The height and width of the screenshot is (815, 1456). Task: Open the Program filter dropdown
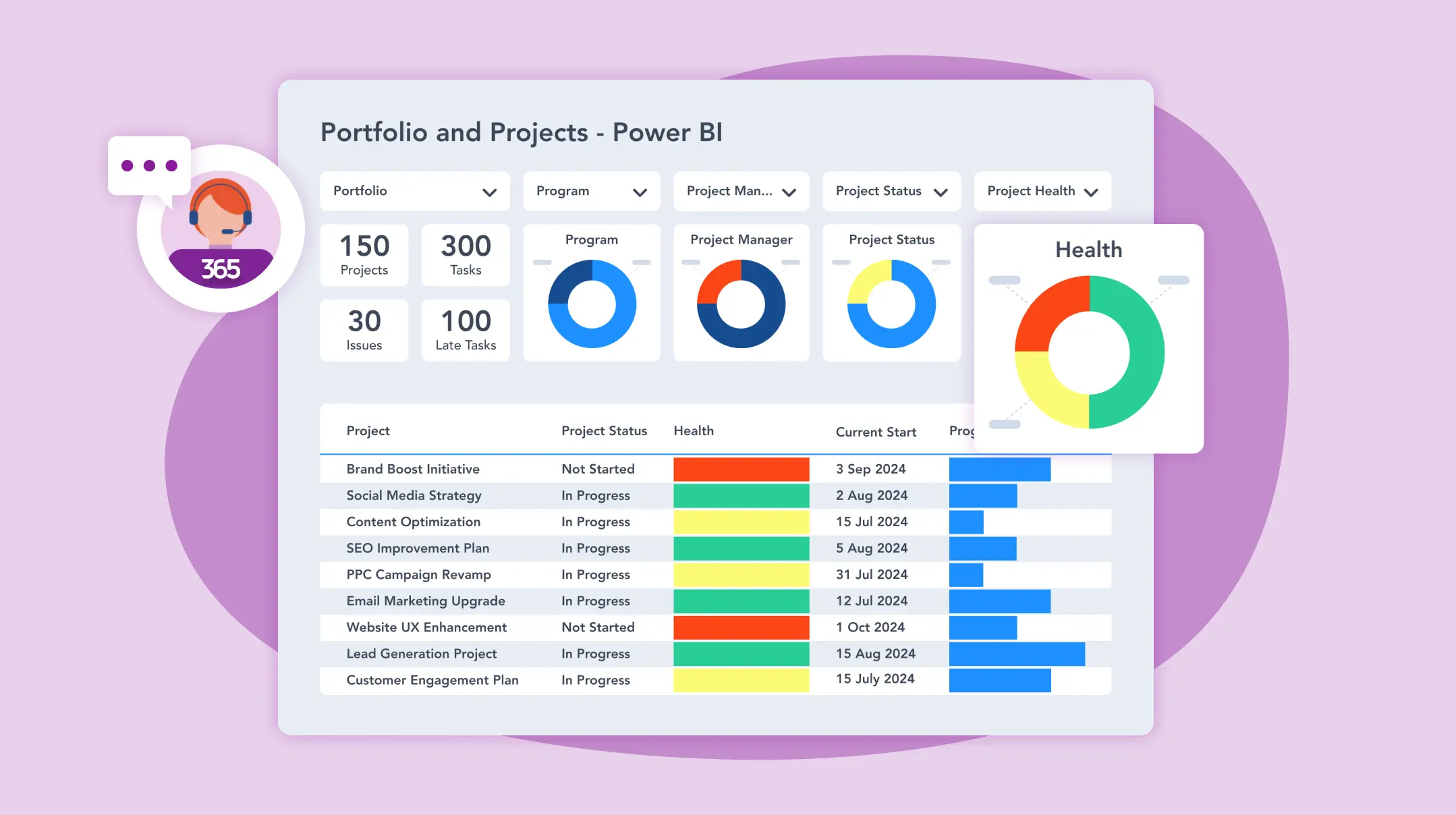(590, 191)
